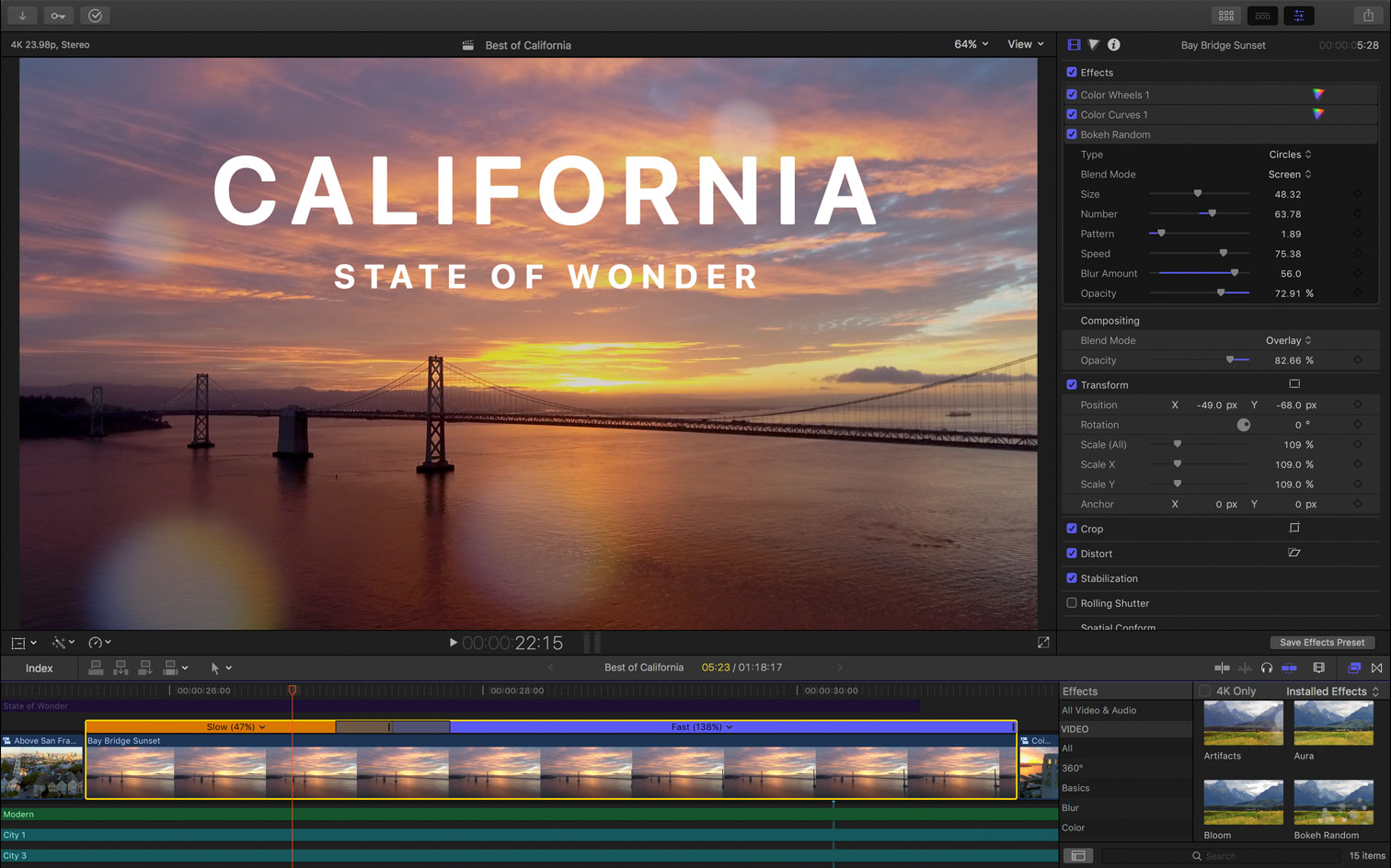The height and width of the screenshot is (868, 1391).
Task: Open the Compositing Blend Mode Overlay dropdown
Action: (x=1288, y=340)
